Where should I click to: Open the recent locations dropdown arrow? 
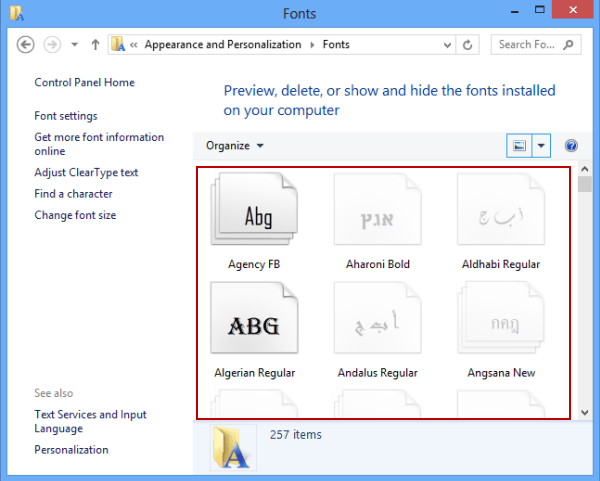tap(75, 45)
